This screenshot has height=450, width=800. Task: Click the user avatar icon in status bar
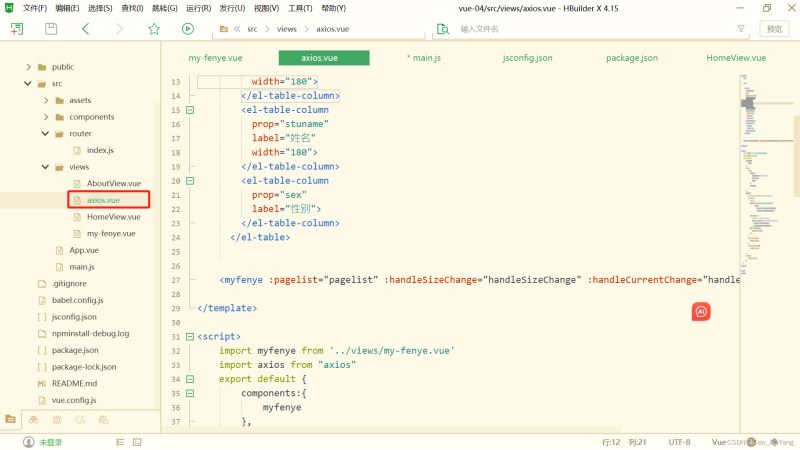(x=29, y=442)
